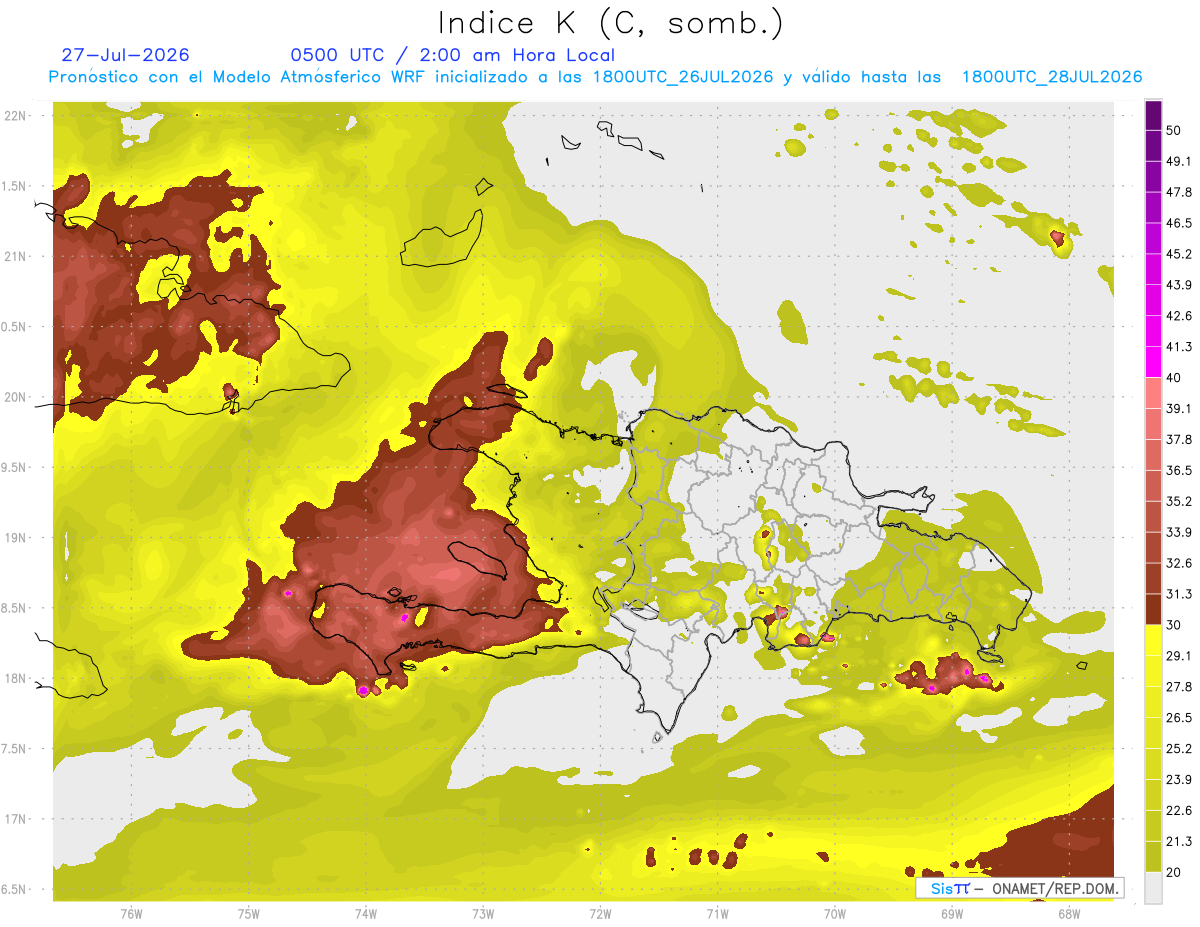This screenshot has height=927, width=1200.
Task: Click the colorbar value "31.3"
Action: pos(1178,594)
